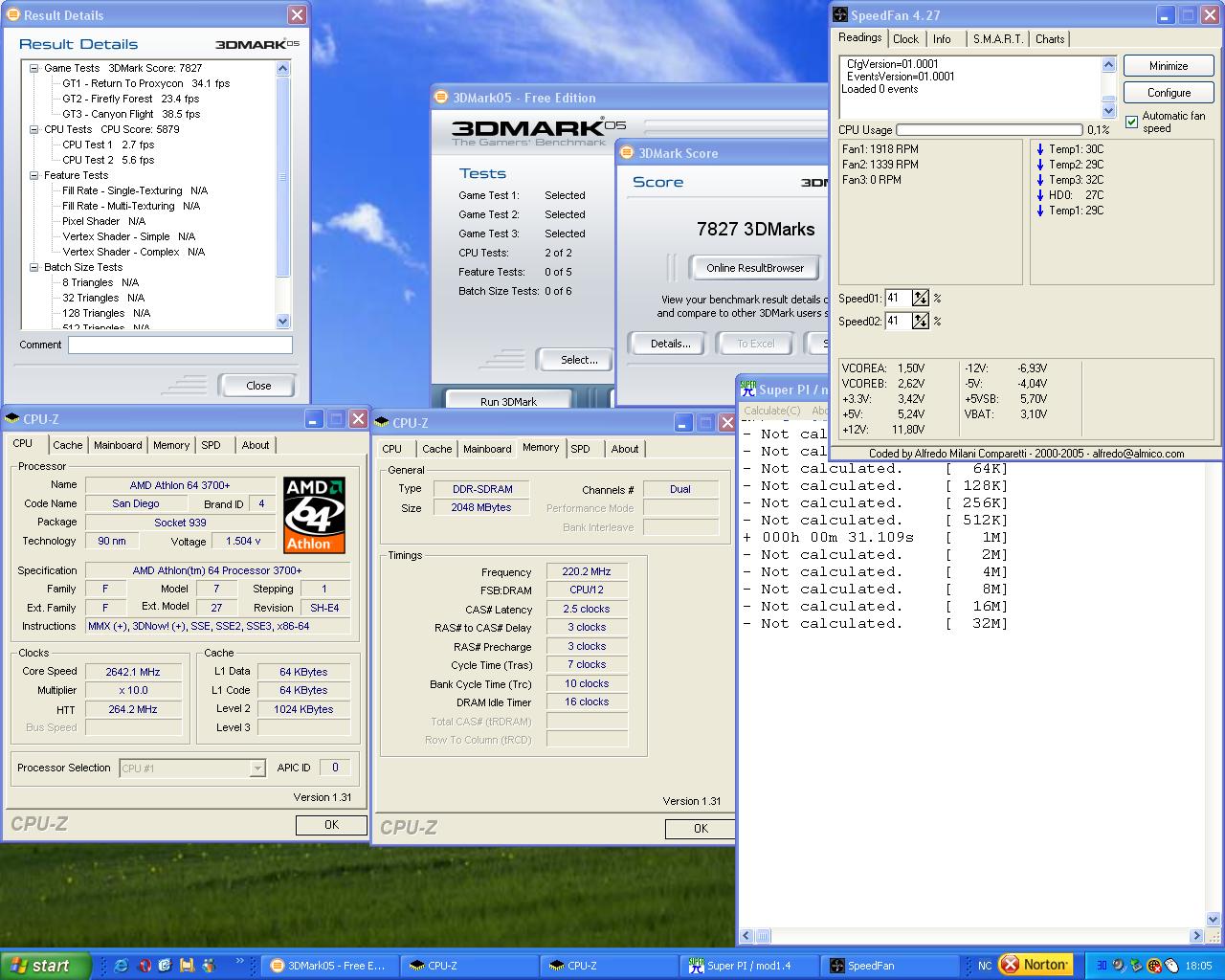Click the SpeedFan title bar fan icon

(840, 14)
